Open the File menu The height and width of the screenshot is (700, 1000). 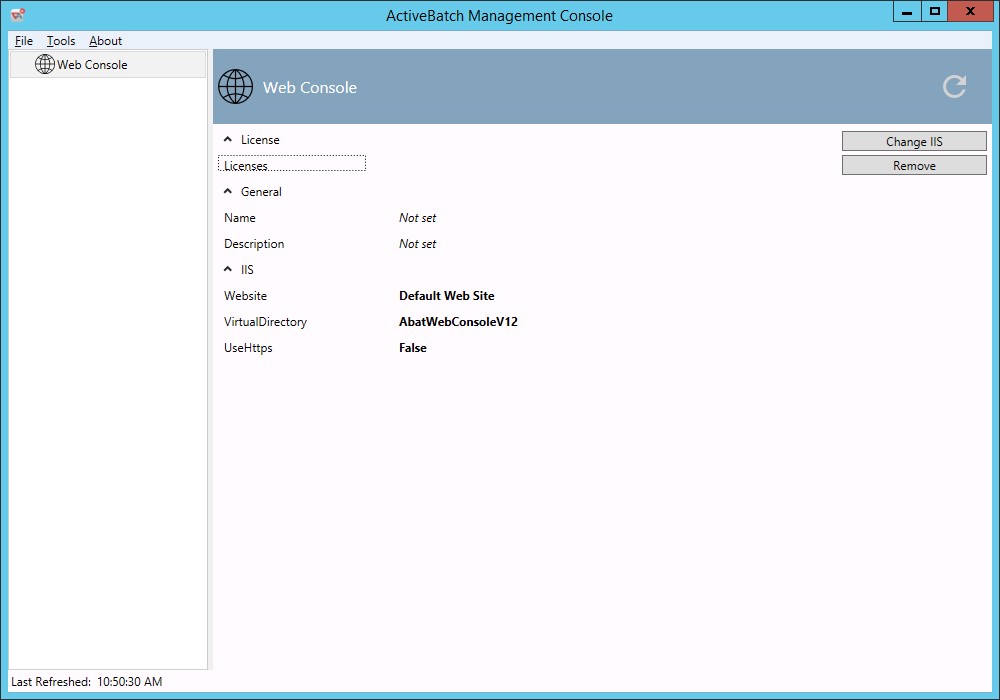24,41
